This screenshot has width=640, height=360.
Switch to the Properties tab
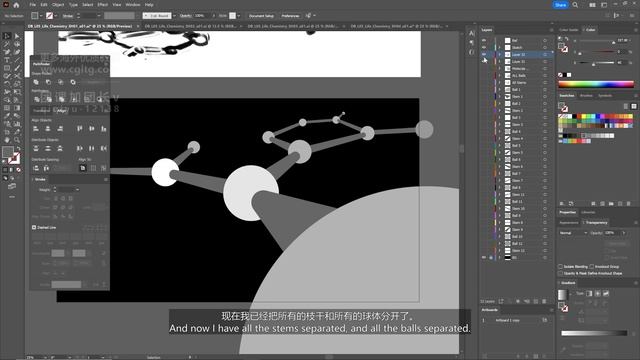pos(567,212)
